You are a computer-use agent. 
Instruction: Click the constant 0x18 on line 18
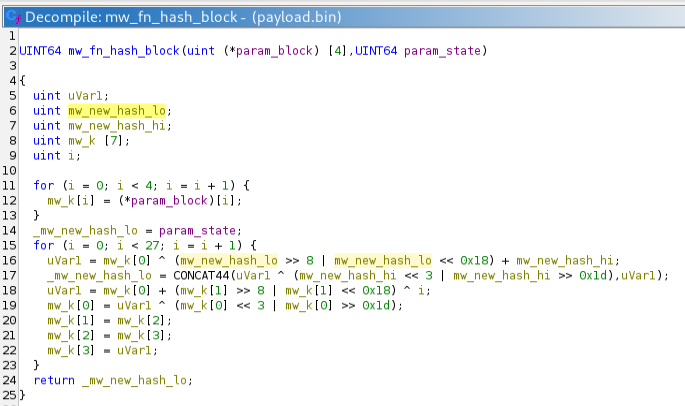click(x=376, y=290)
